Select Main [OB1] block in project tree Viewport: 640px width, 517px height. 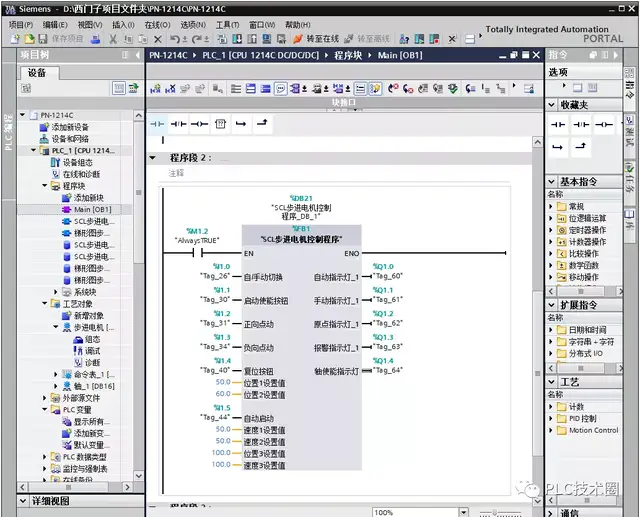[92, 210]
